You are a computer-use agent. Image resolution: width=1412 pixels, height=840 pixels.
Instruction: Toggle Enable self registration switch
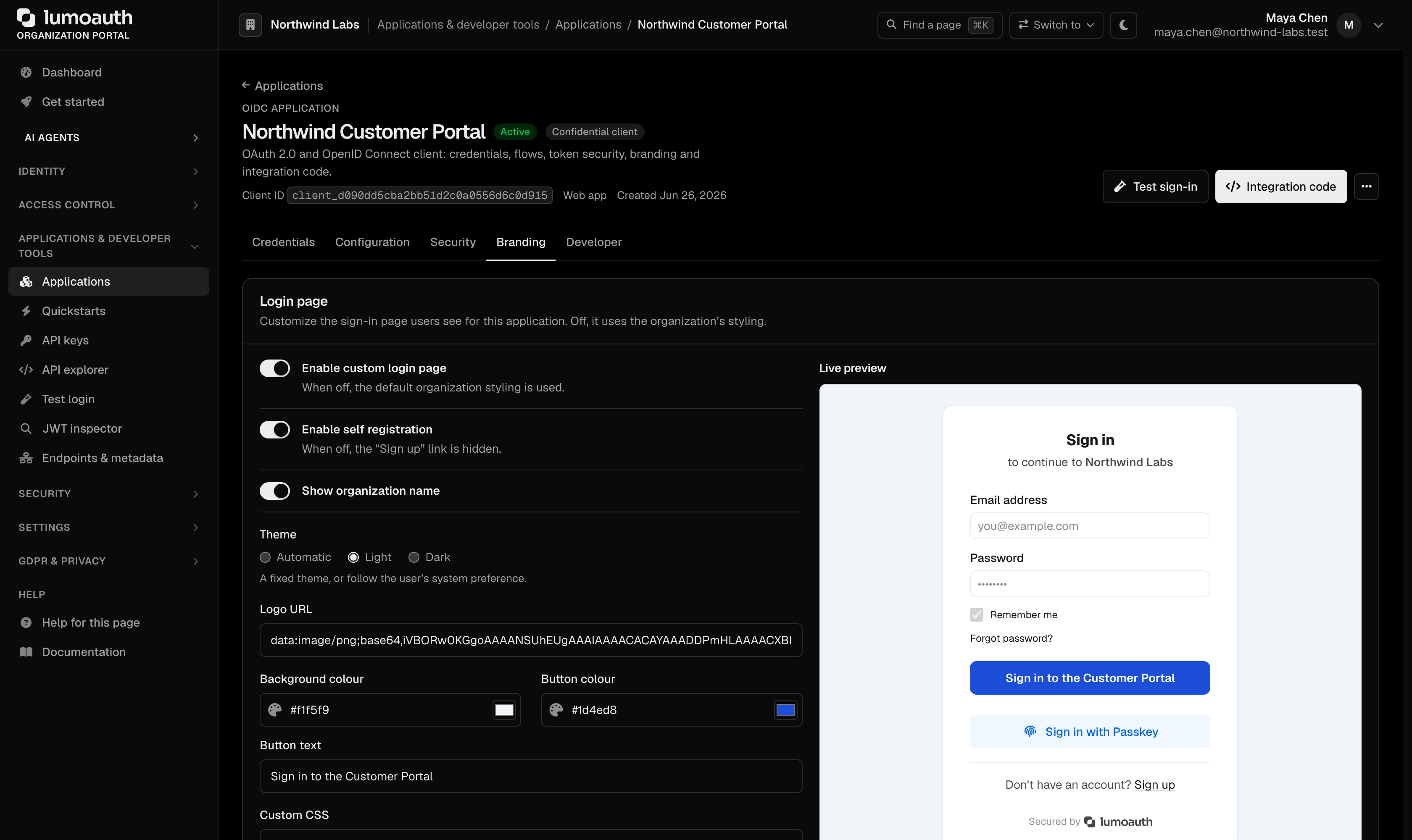[275, 430]
